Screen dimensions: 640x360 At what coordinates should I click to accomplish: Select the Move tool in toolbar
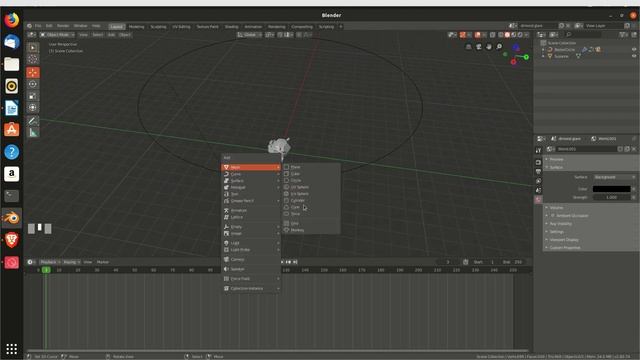33,73
